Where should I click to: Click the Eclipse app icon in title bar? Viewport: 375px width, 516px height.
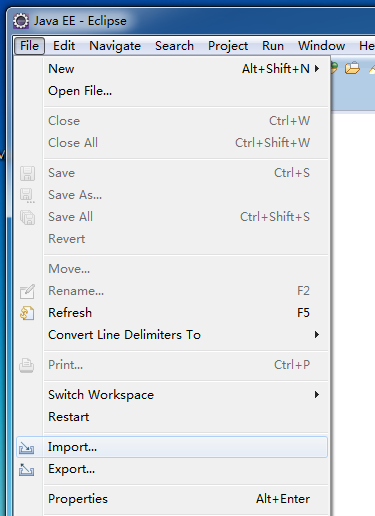[x=21, y=21]
